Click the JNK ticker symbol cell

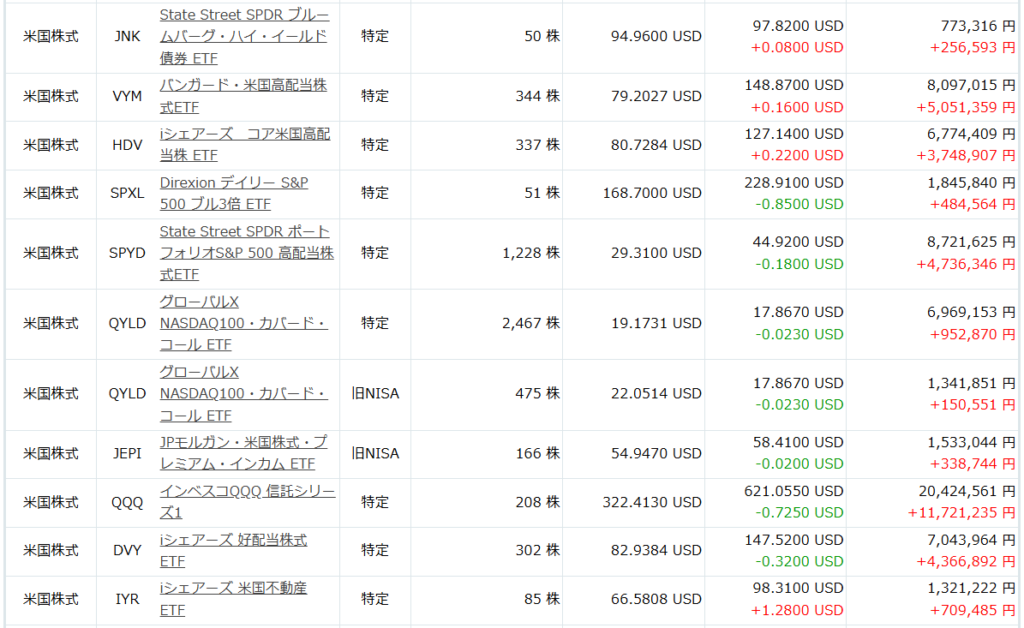[127, 36]
